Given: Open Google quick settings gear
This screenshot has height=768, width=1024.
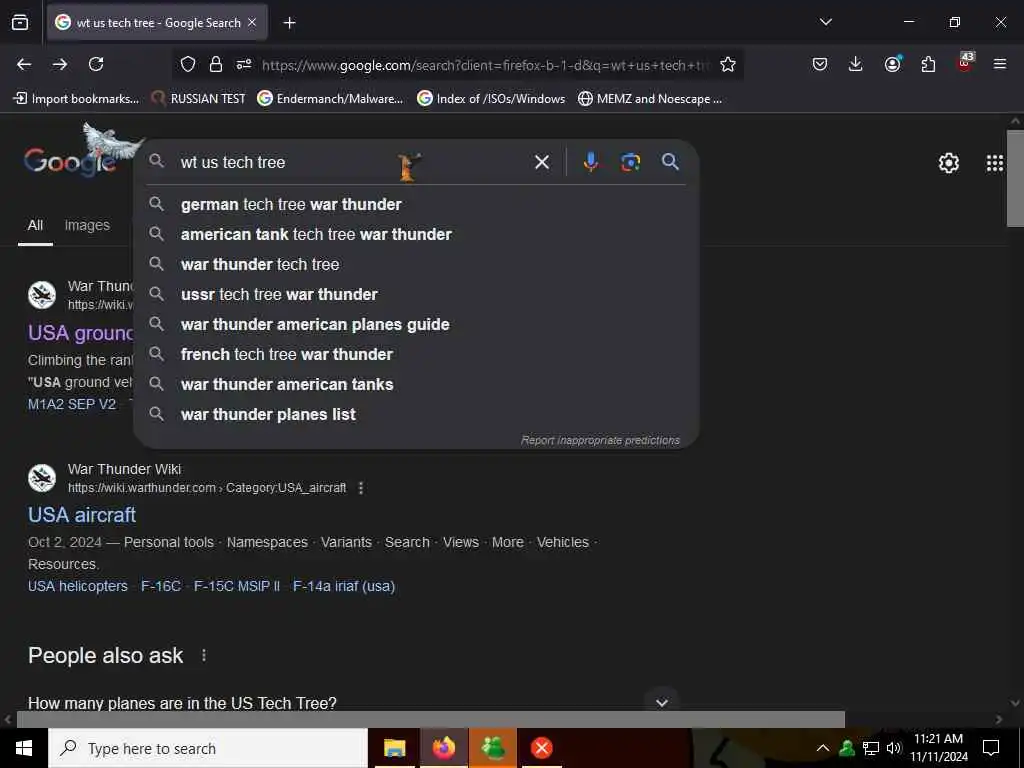Looking at the screenshot, I should (x=948, y=163).
